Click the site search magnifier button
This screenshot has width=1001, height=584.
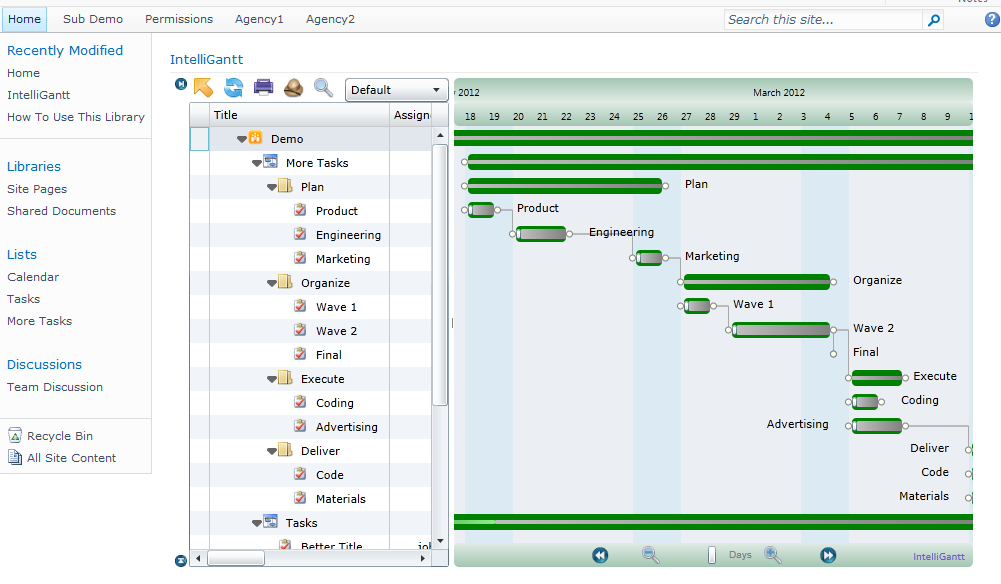[933, 19]
